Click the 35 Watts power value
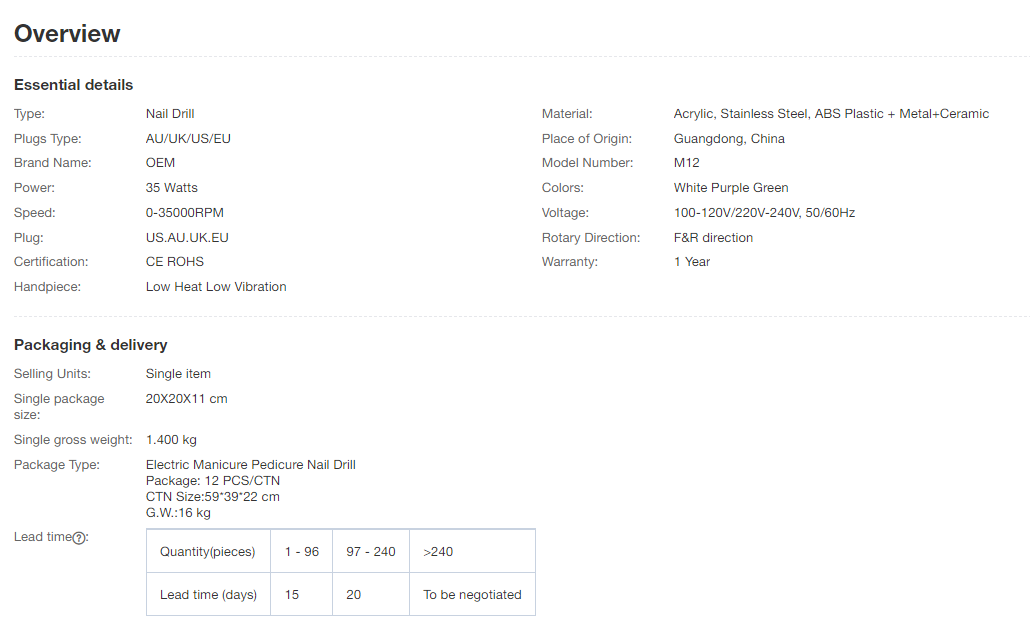The image size is (1030, 635). tap(172, 188)
